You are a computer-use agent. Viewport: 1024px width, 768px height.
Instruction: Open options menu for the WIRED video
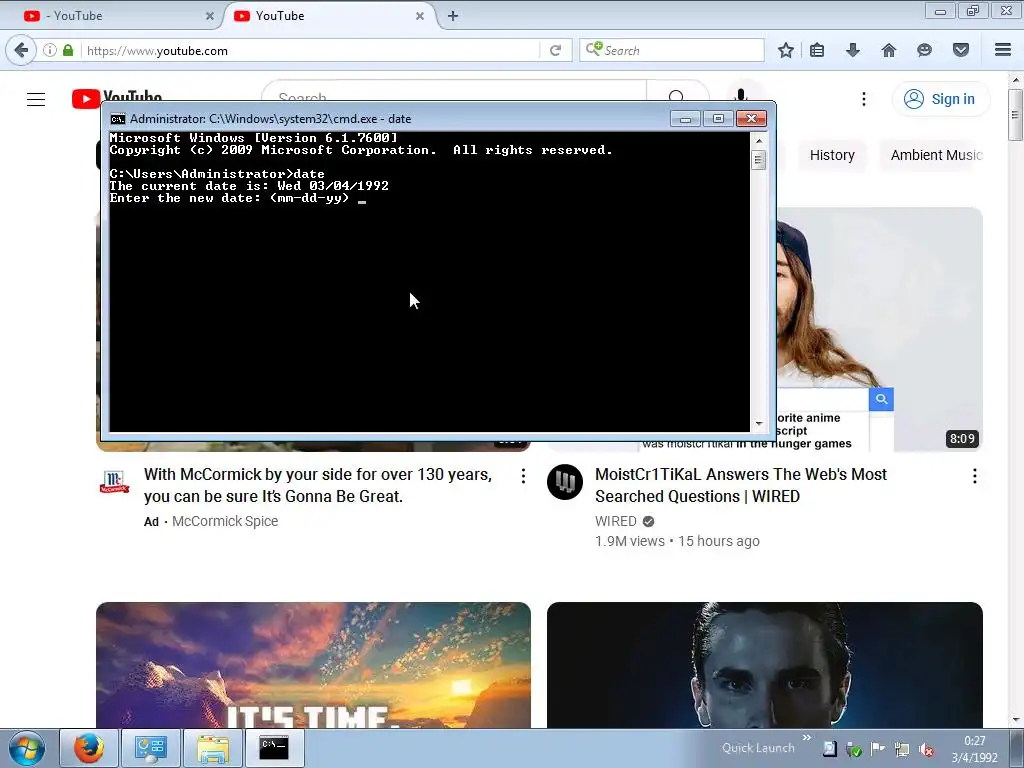point(974,476)
